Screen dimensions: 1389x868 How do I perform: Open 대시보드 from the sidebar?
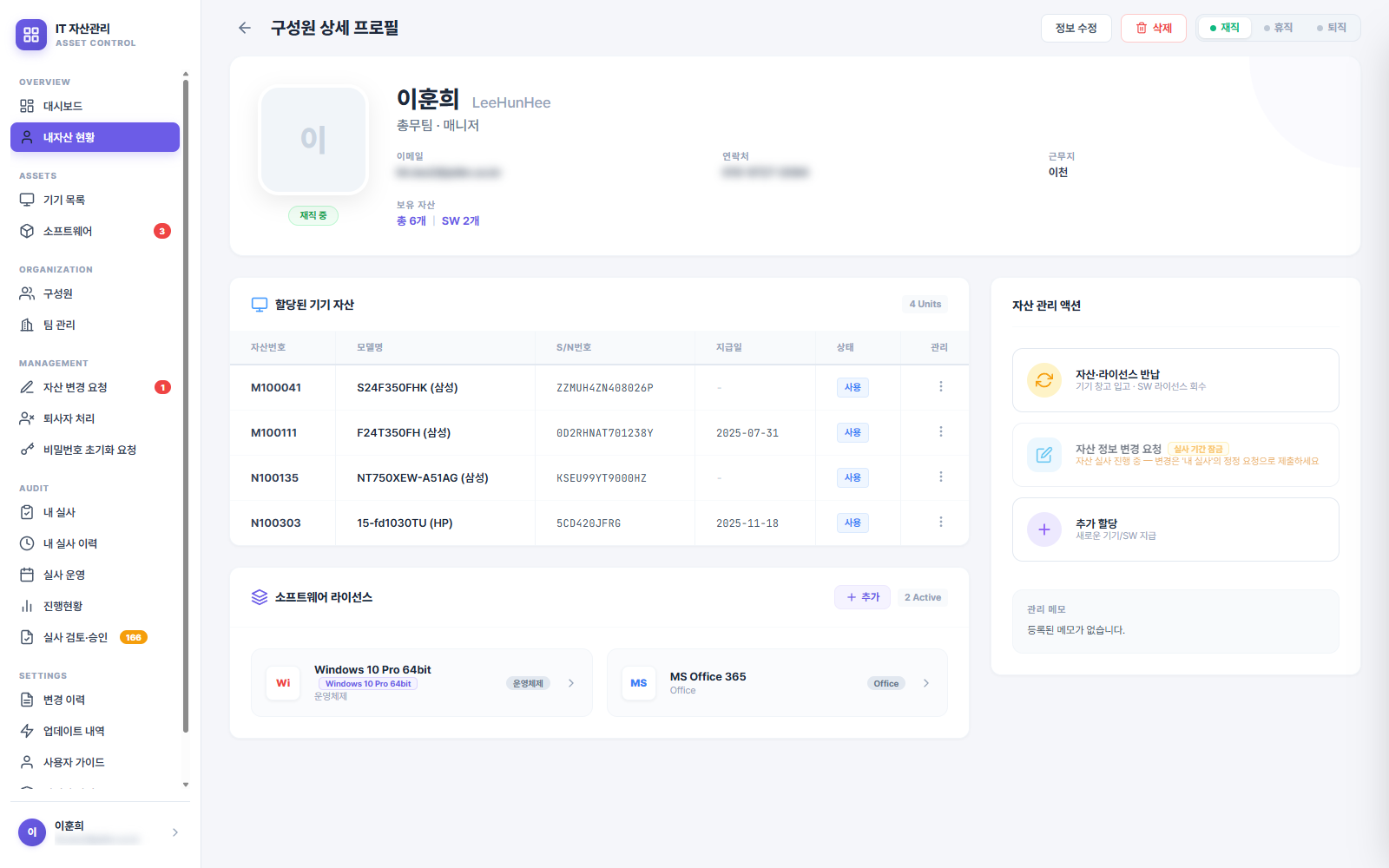(x=95, y=106)
